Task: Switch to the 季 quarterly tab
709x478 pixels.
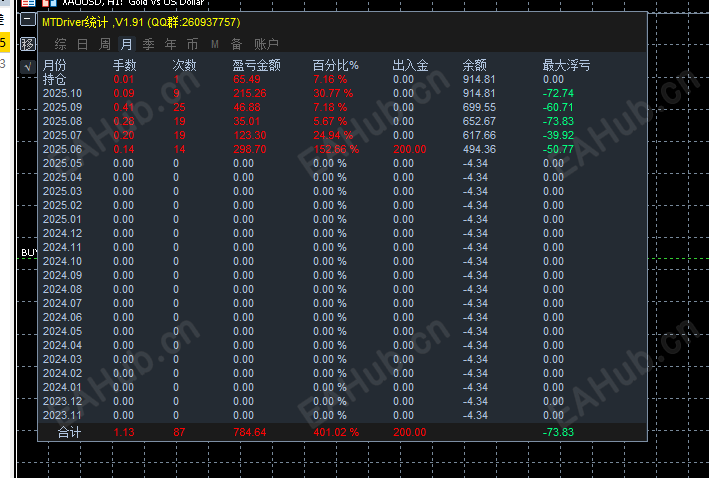Action: coord(148,44)
